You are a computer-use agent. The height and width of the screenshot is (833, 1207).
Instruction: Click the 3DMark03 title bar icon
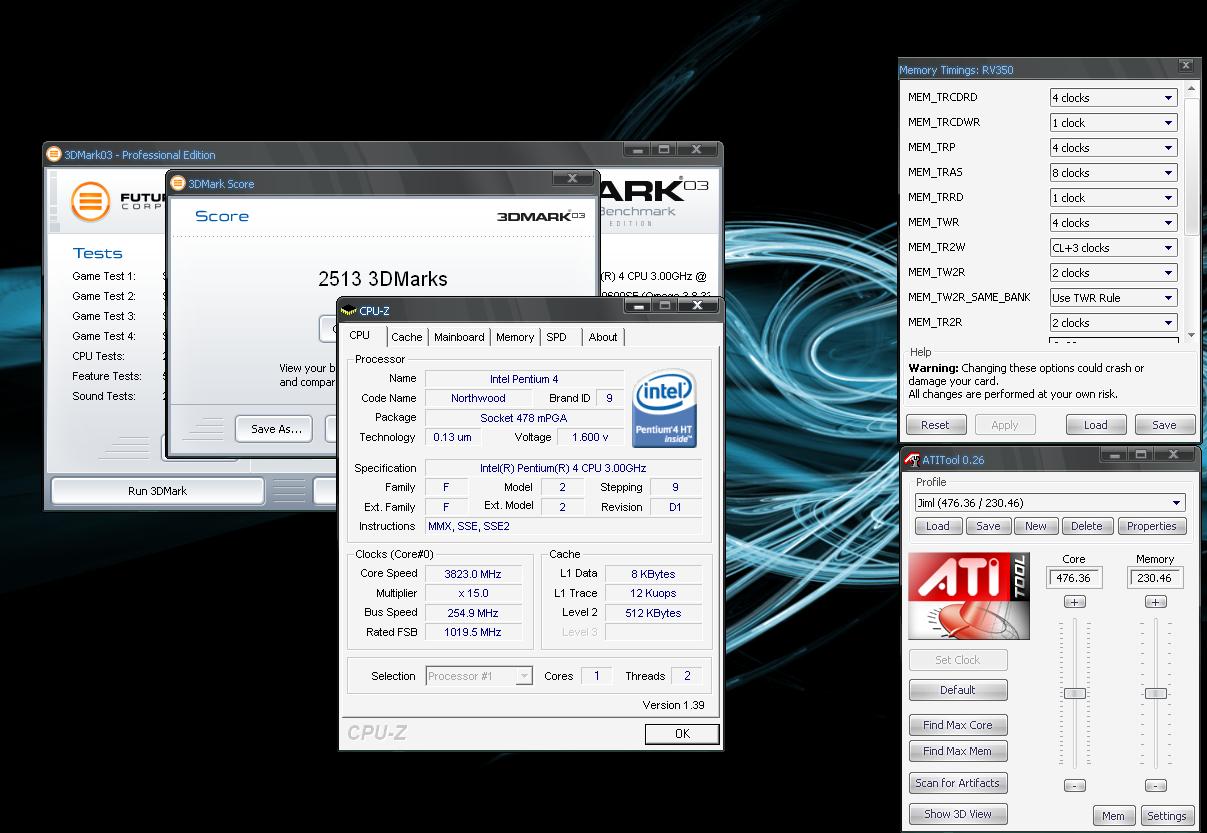pos(54,154)
